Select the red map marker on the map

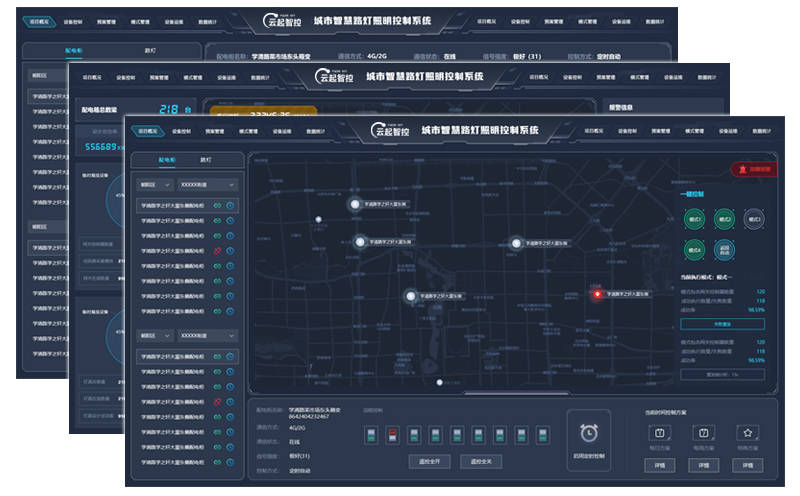598,294
